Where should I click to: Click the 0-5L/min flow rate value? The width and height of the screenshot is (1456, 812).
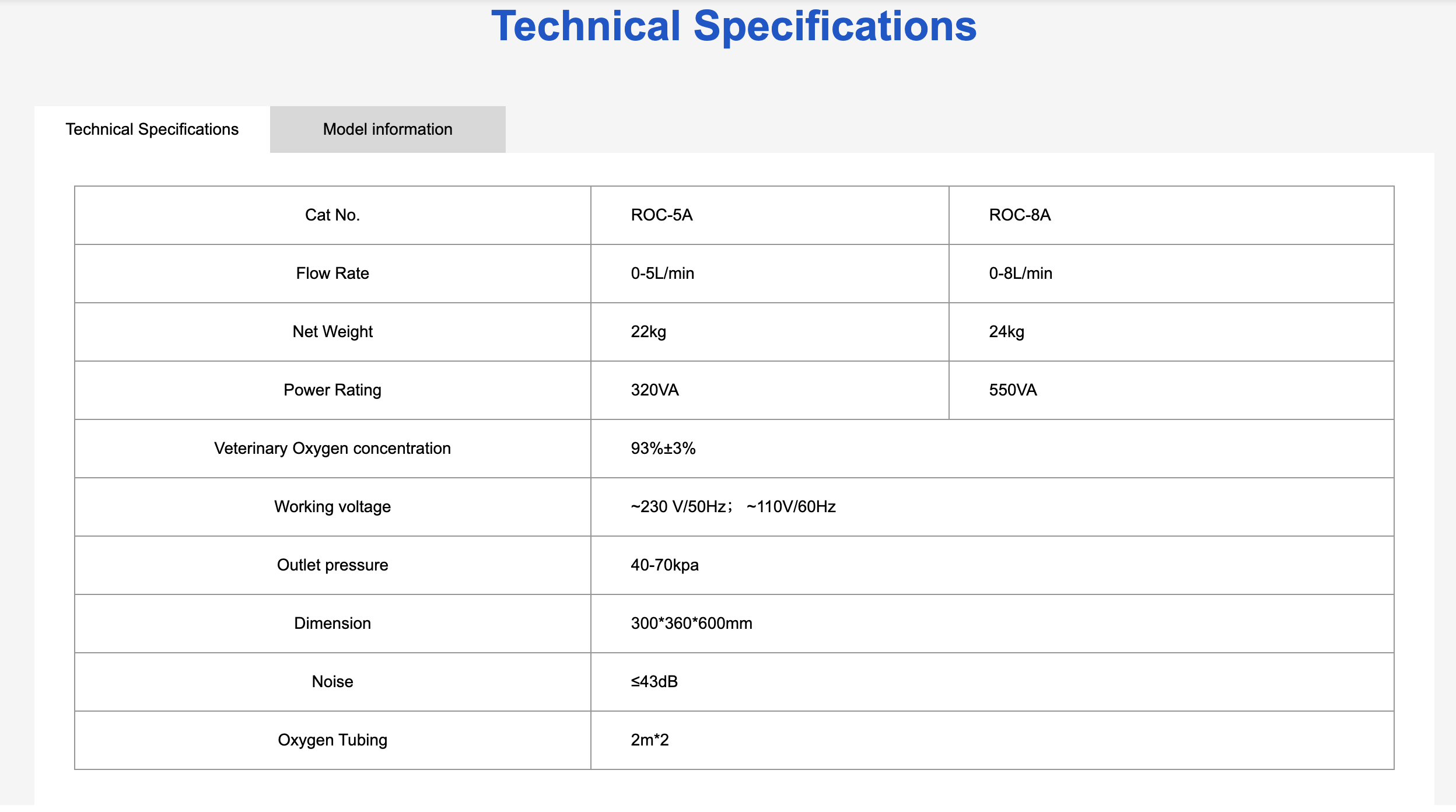click(662, 273)
